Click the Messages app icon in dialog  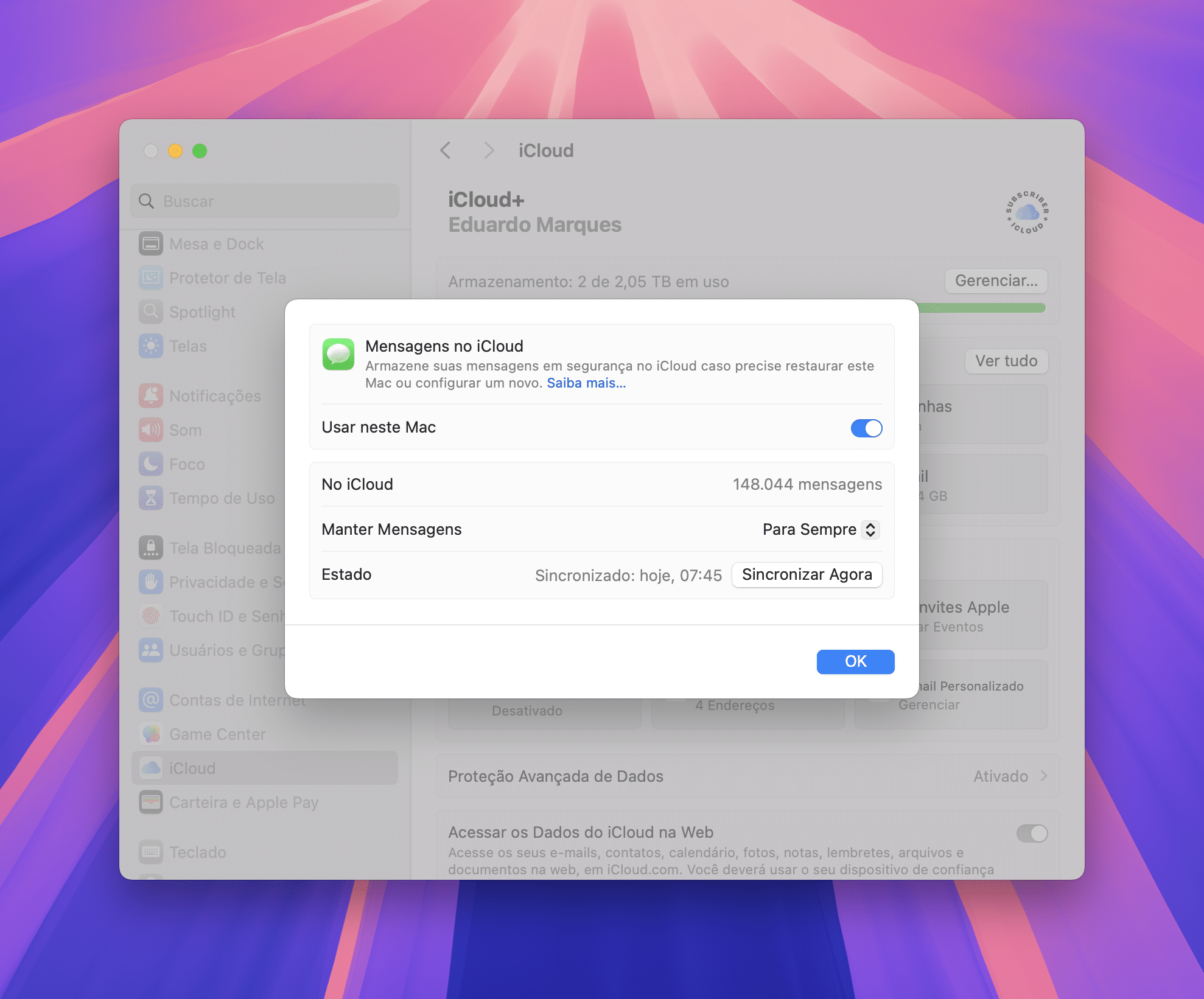[x=338, y=354]
